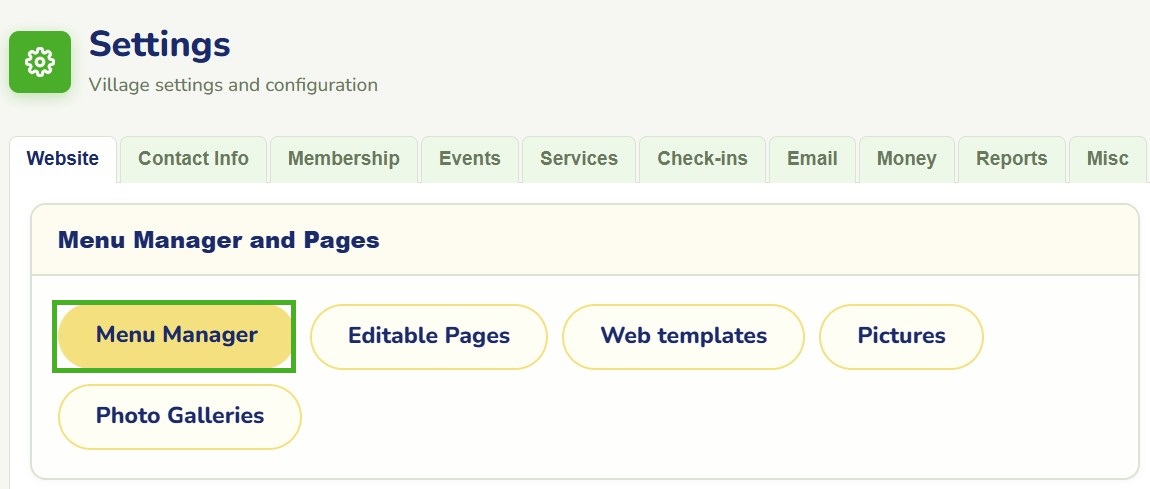1150x489 pixels.
Task: Click the green Settings gear icon
Action: click(40, 62)
